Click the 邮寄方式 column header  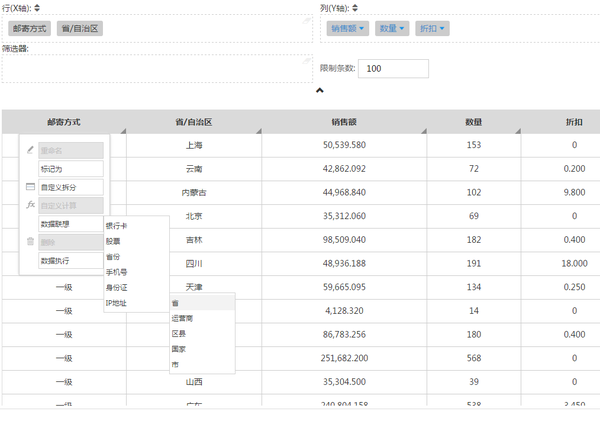(x=64, y=122)
